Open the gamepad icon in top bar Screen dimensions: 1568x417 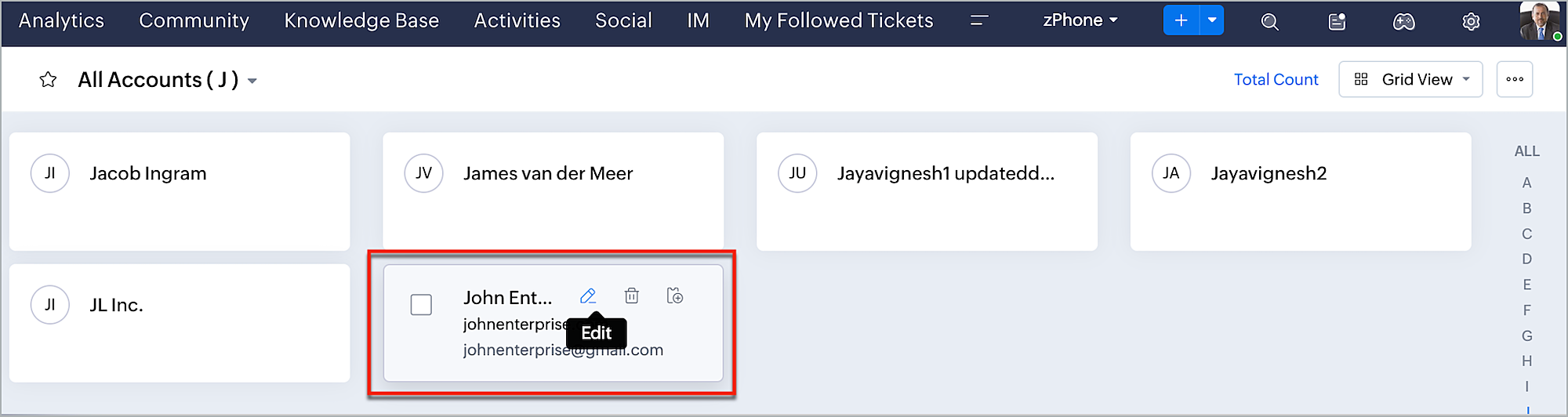(1403, 21)
